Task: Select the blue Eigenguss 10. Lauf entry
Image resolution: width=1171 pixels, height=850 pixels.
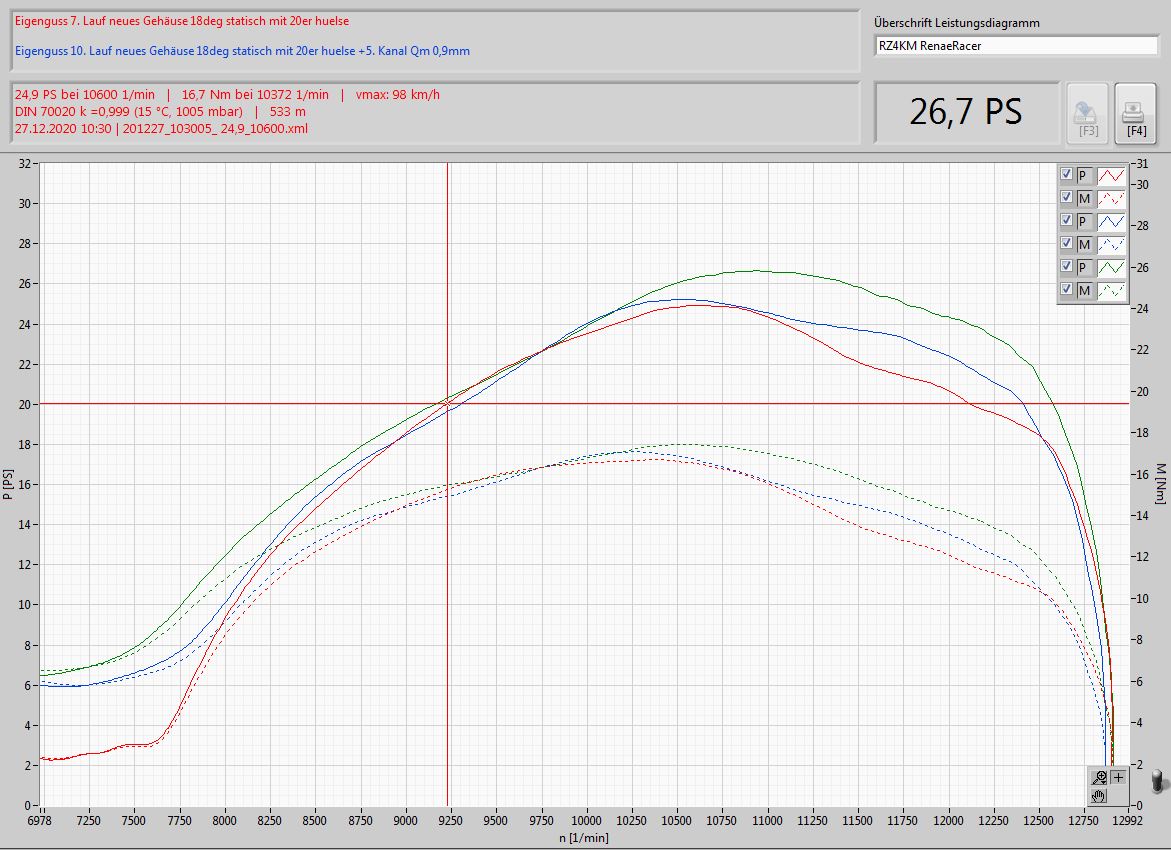Action: coord(243,51)
